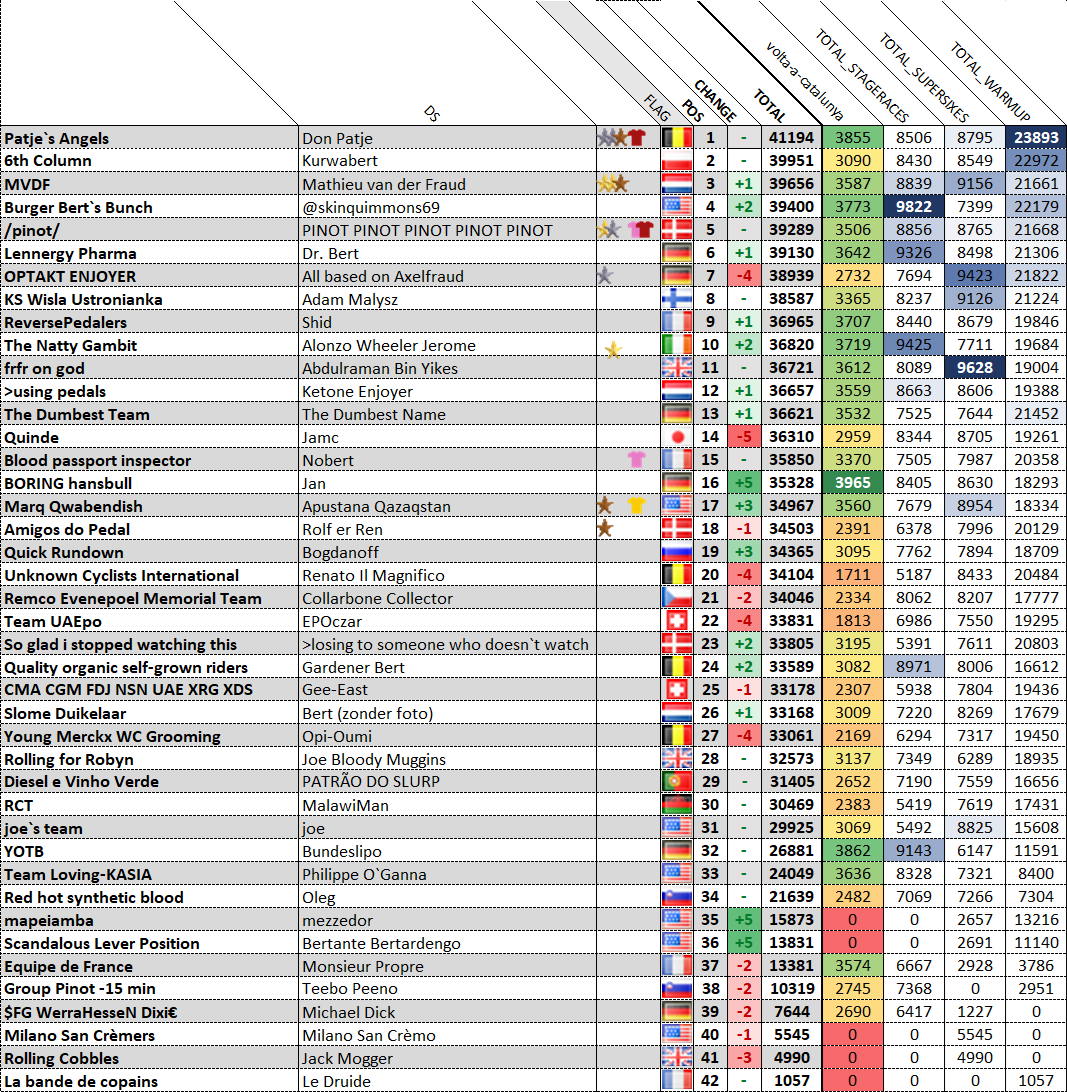Click the gold star in The Natty Gambit row
Viewport: 1067px width, 1092px height.
tap(612, 348)
